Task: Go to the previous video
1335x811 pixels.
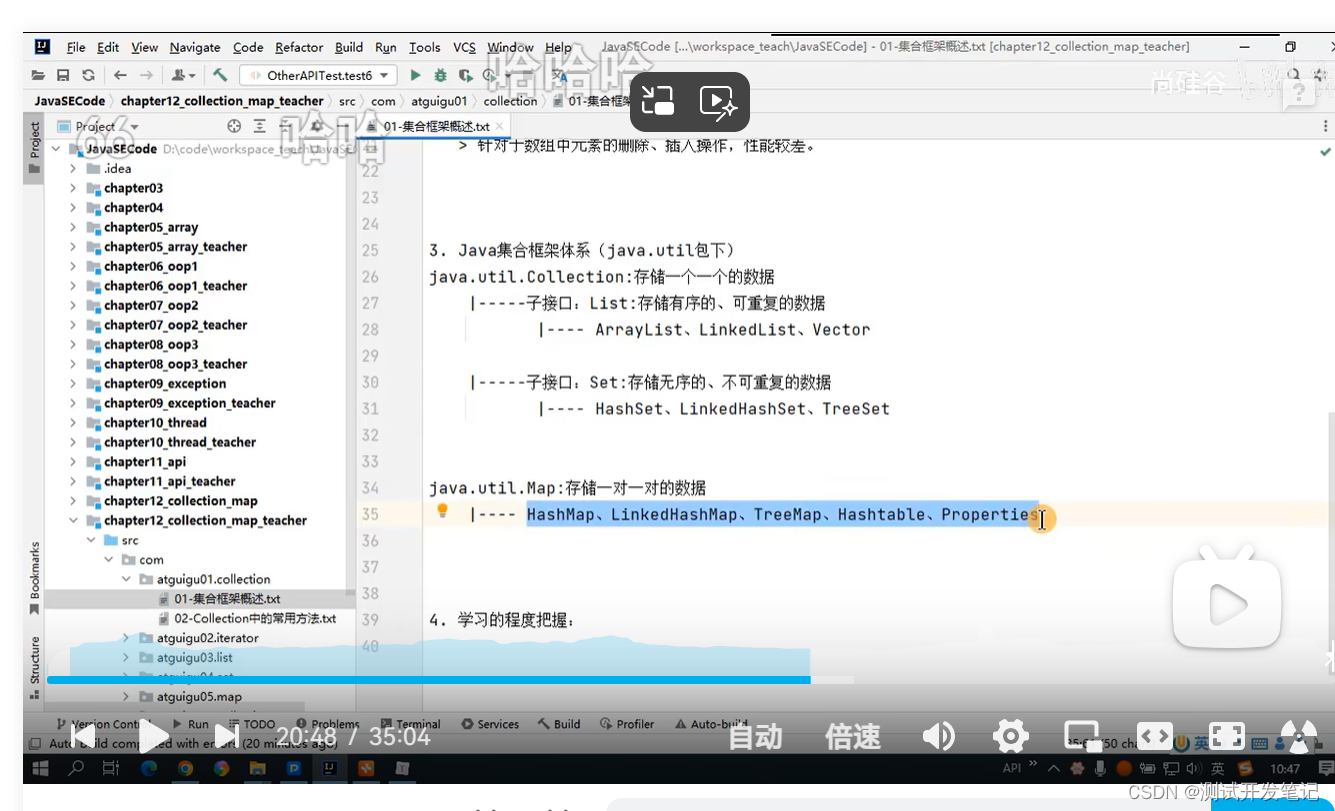Action: coord(82,737)
